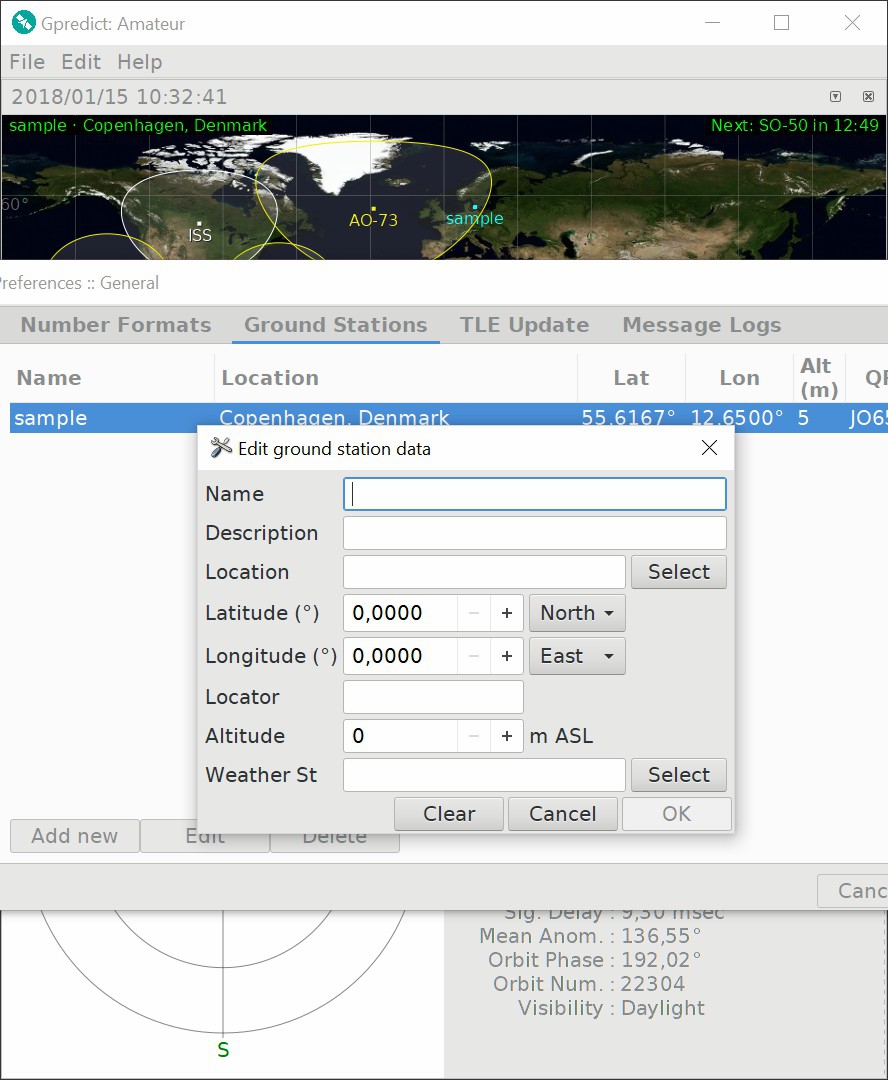This screenshot has width=888, height=1080.
Task: Open the Edit menu
Action: point(81,62)
